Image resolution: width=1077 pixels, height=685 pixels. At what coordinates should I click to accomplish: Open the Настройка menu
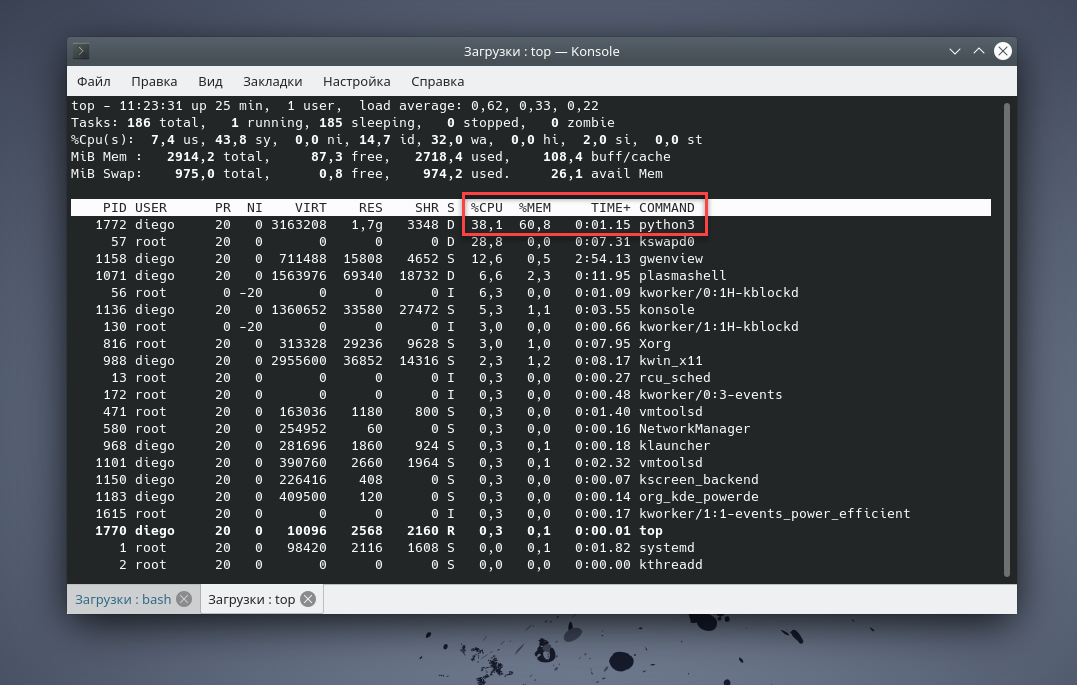(356, 81)
